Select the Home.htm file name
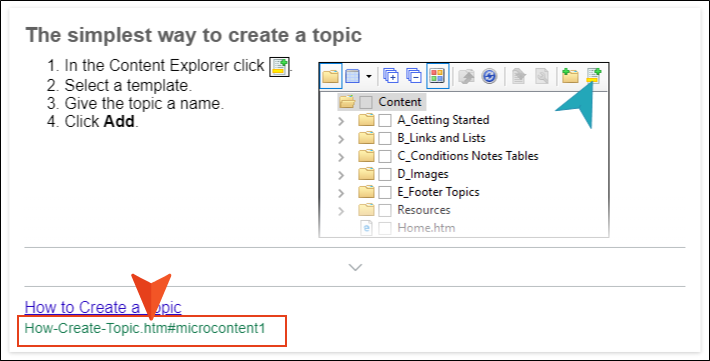The image size is (710, 361). click(x=426, y=228)
